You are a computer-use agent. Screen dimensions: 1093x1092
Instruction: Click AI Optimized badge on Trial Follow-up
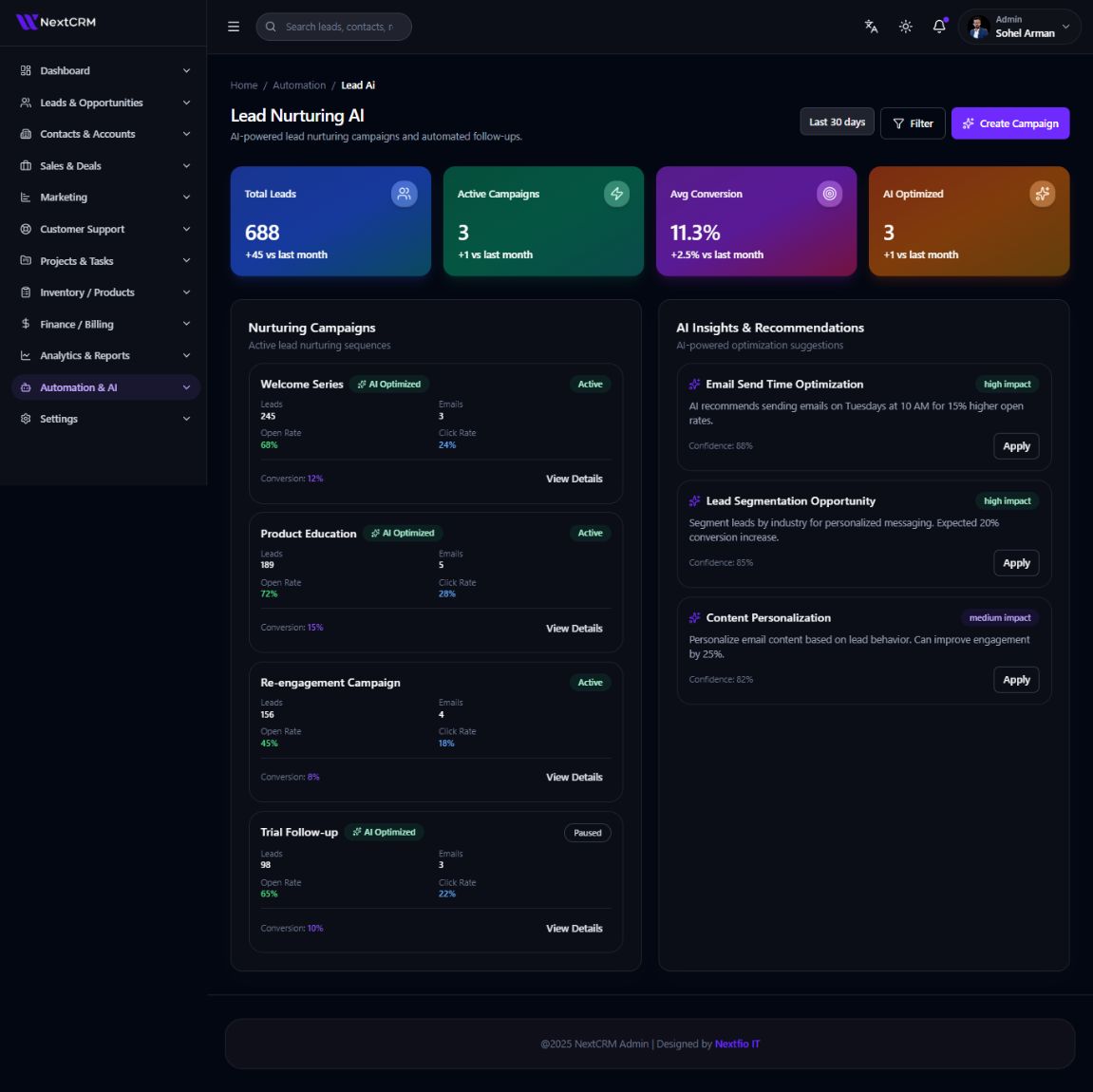click(384, 832)
